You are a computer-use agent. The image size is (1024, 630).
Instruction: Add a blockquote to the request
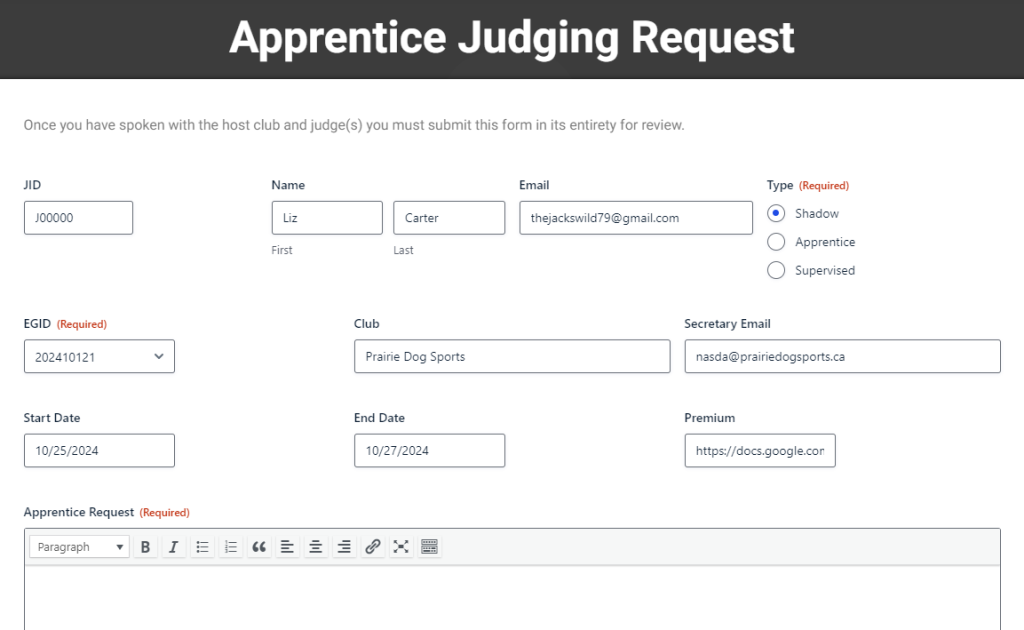click(259, 547)
